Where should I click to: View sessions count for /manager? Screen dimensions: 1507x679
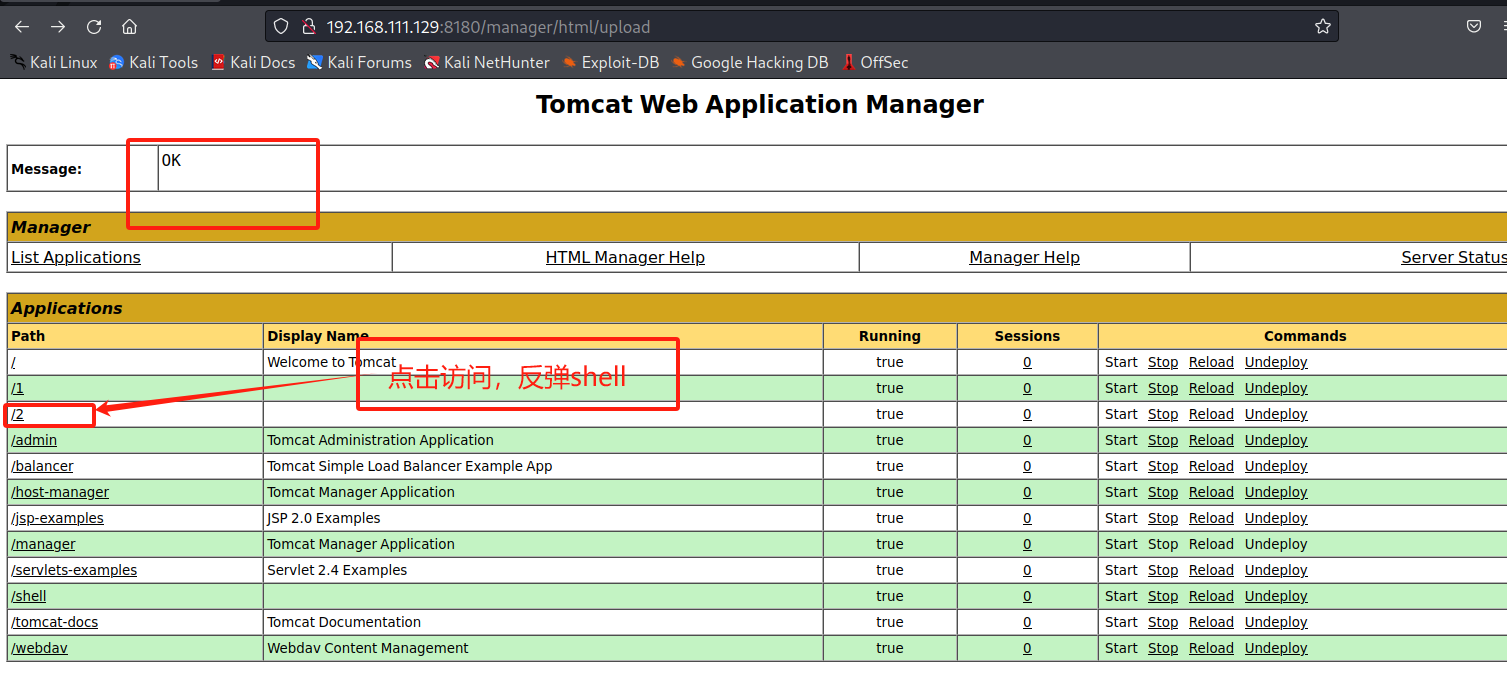[1027, 544]
